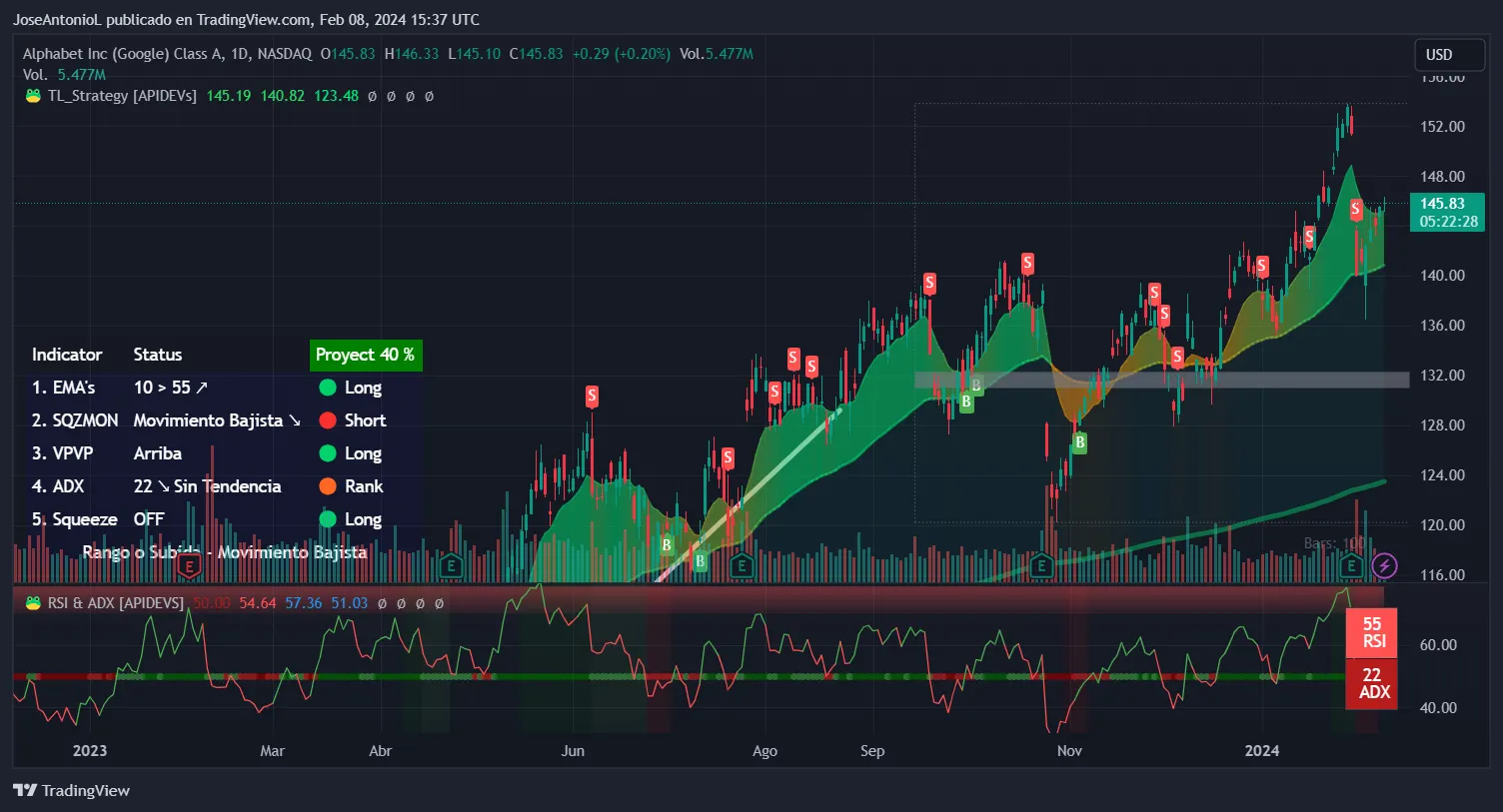Open the red earnings E marker near 2023

tap(189, 566)
